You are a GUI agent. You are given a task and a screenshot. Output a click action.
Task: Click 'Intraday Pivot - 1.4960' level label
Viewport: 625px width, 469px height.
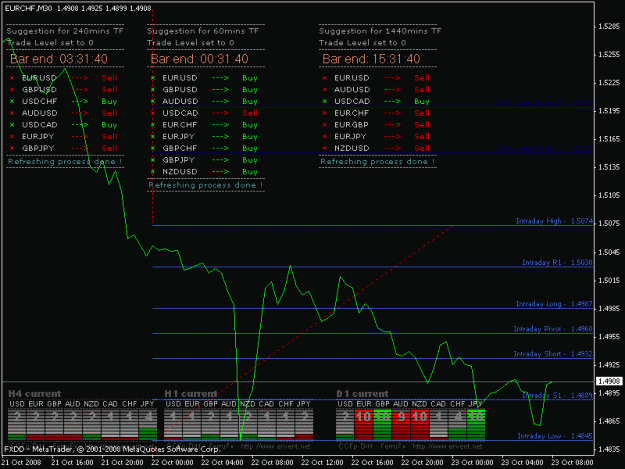point(553,329)
